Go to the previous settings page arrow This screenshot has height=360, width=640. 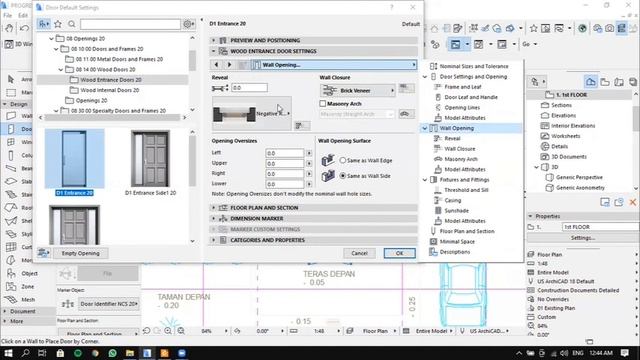216,65
